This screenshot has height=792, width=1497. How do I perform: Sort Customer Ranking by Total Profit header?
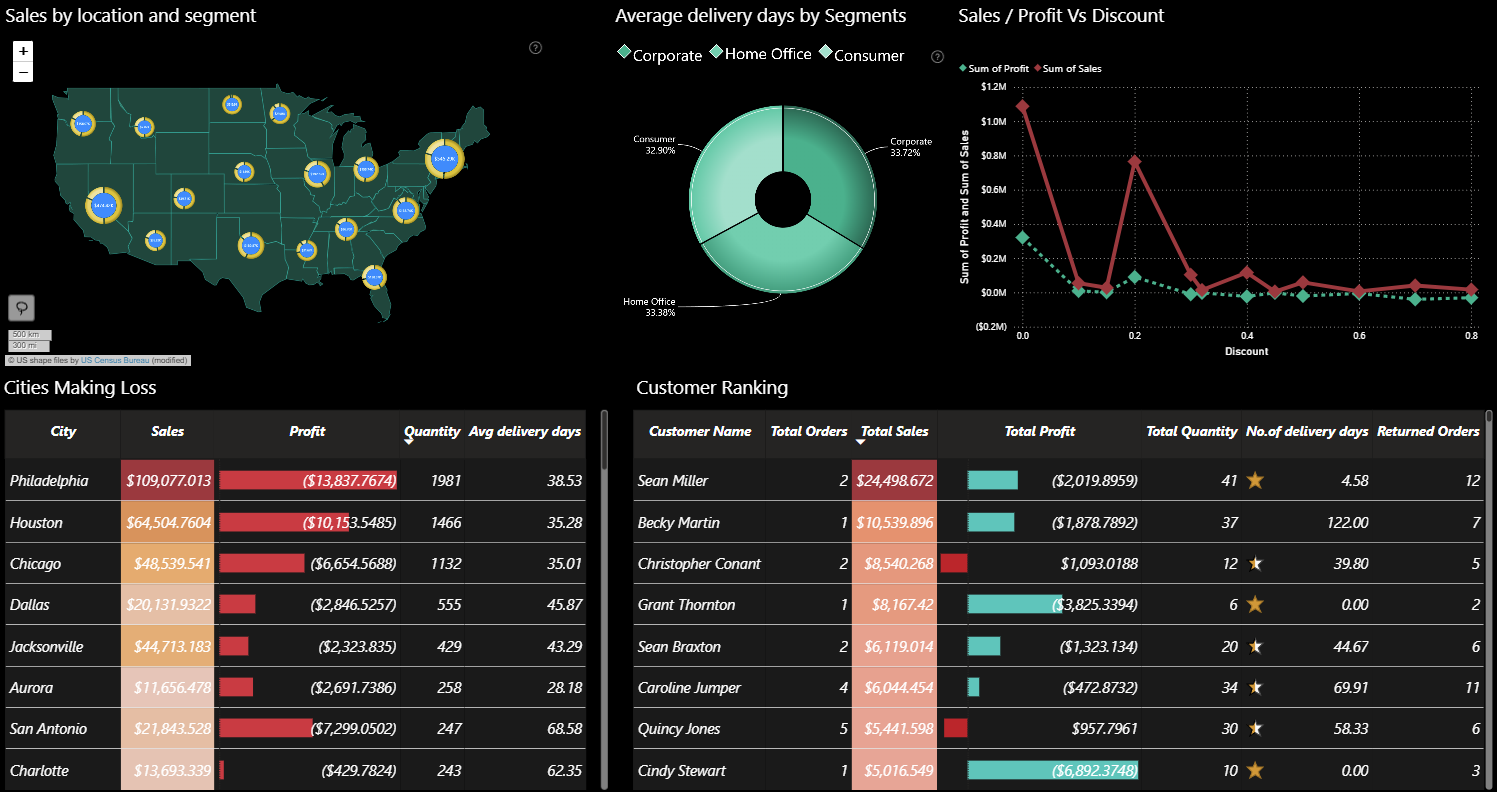pos(1040,432)
